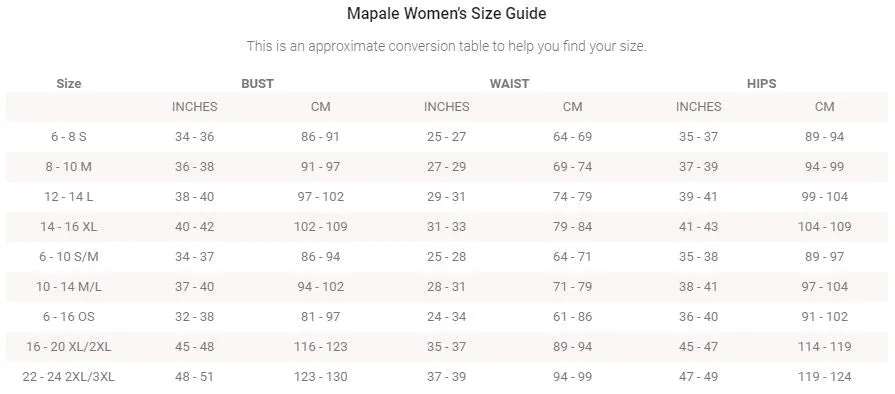Click waist inches value 24 - 34
895x394 pixels.
(x=446, y=317)
